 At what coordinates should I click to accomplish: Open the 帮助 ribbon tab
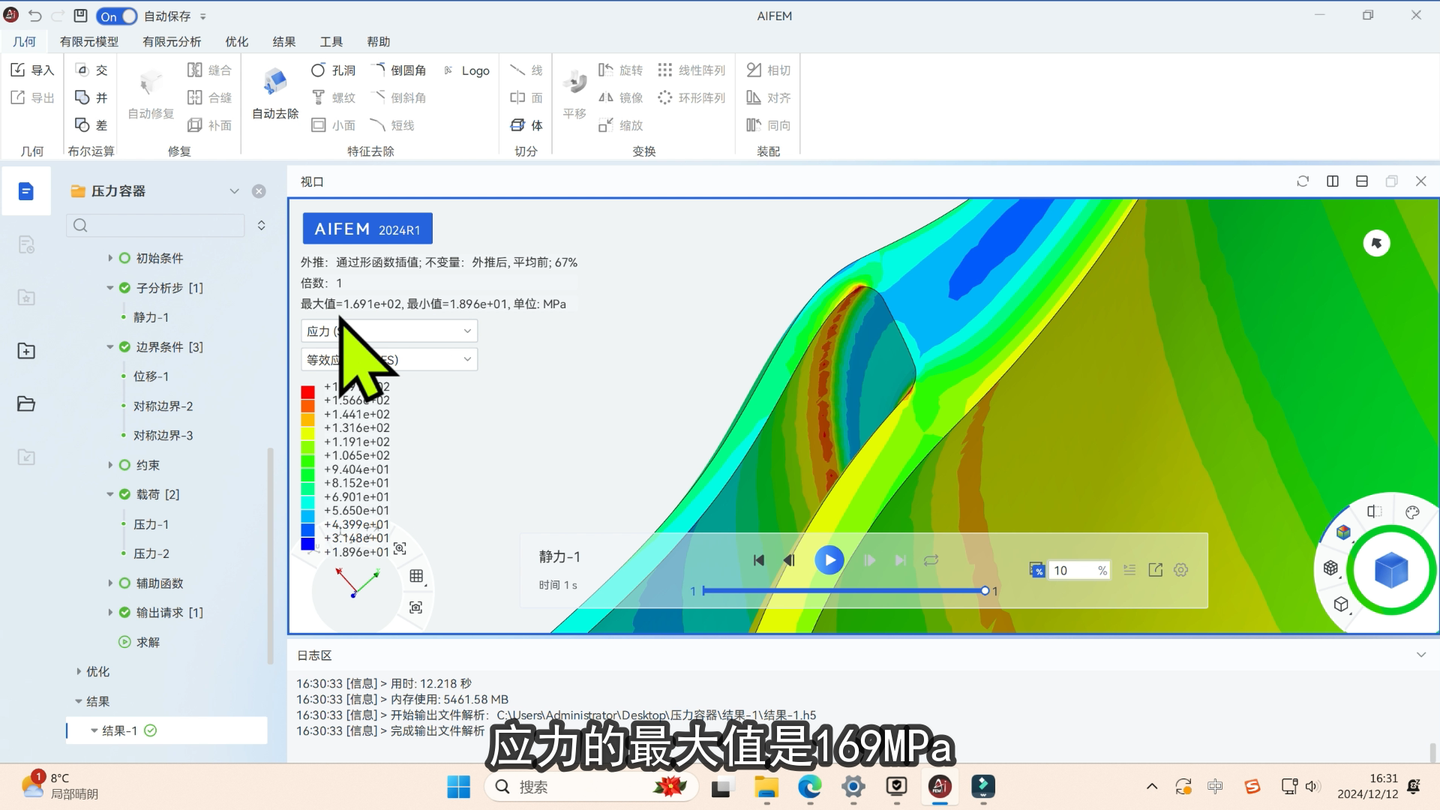tap(378, 42)
